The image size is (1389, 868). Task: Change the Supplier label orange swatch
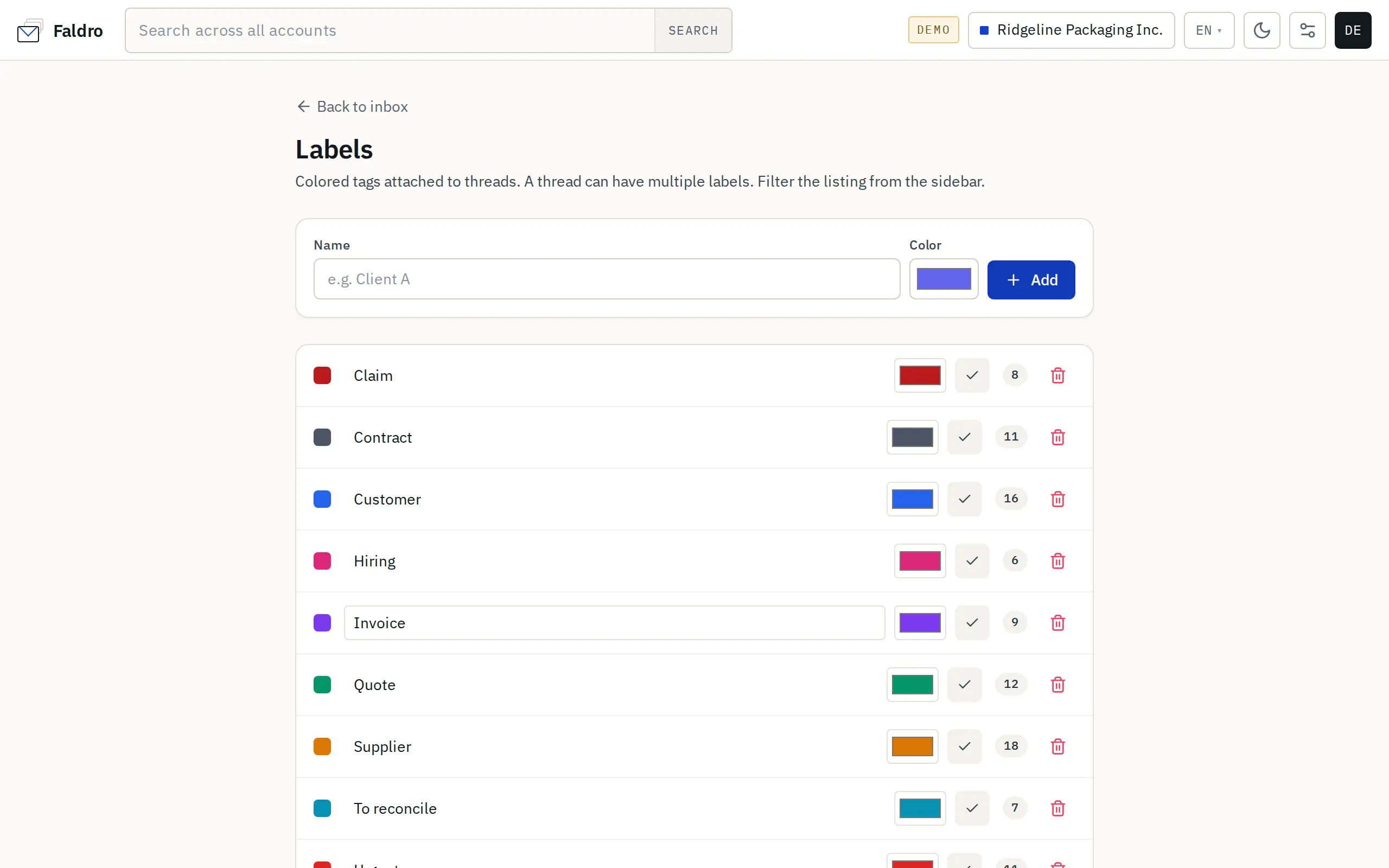point(912,746)
